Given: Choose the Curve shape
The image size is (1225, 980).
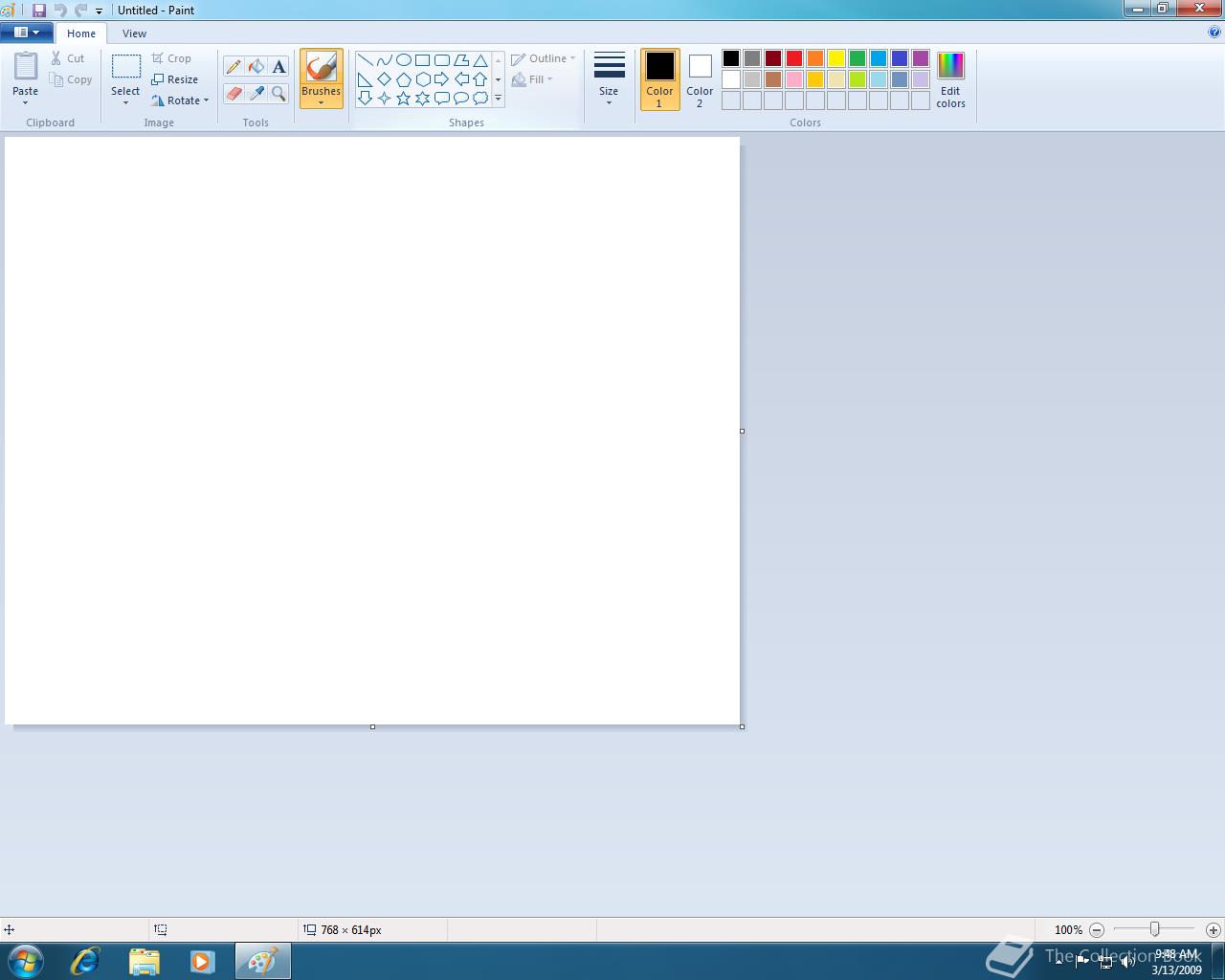Looking at the screenshot, I should (384, 60).
